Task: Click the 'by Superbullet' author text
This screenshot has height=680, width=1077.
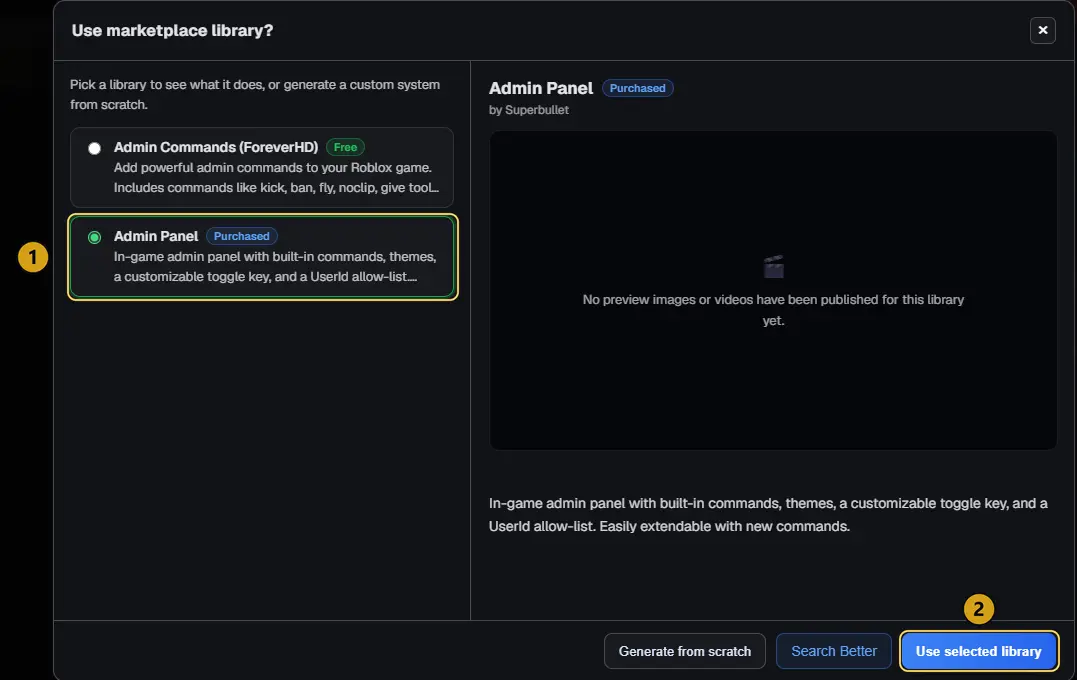Action: coord(528,110)
